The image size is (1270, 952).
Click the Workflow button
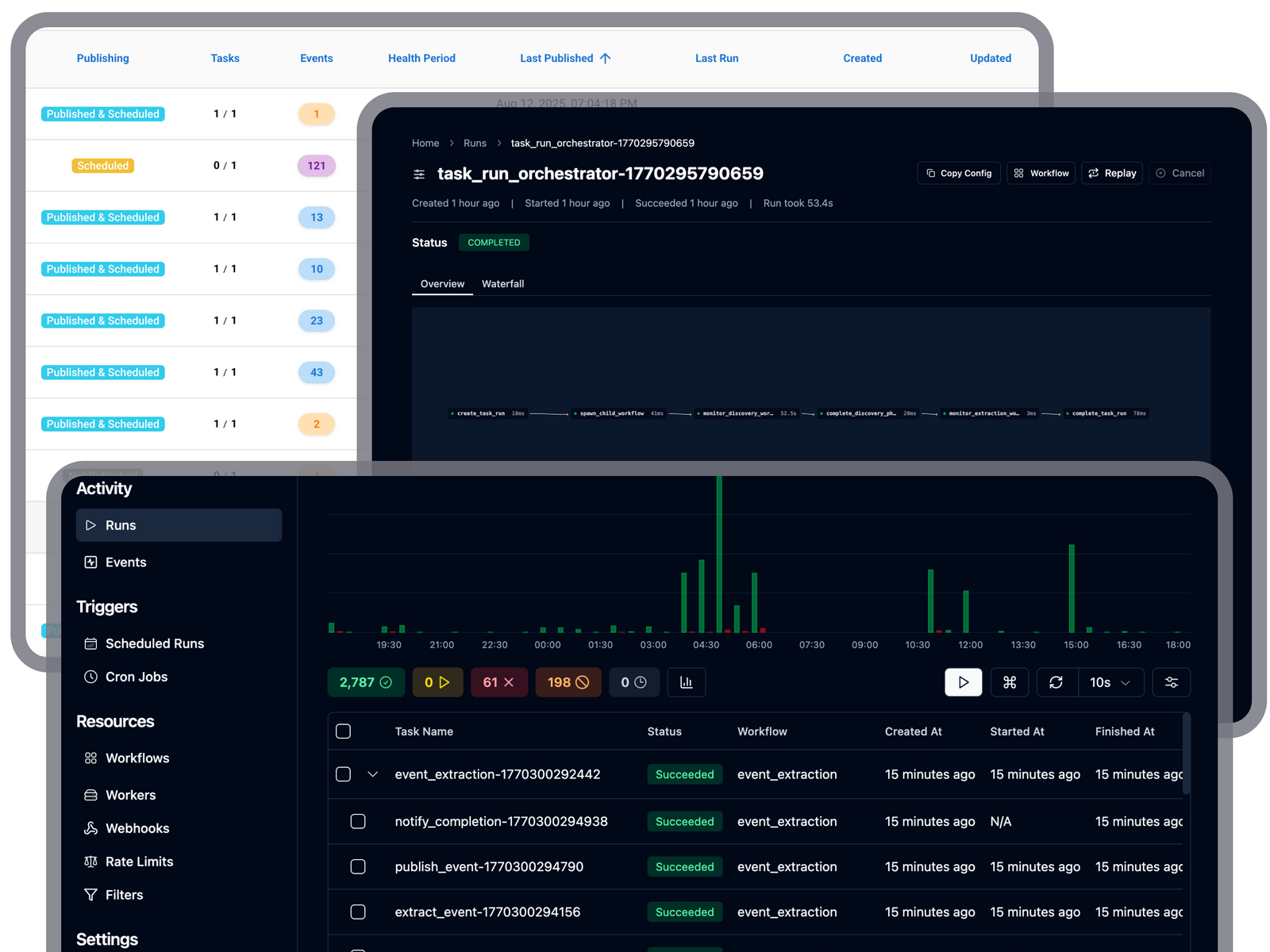tap(1041, 173)
